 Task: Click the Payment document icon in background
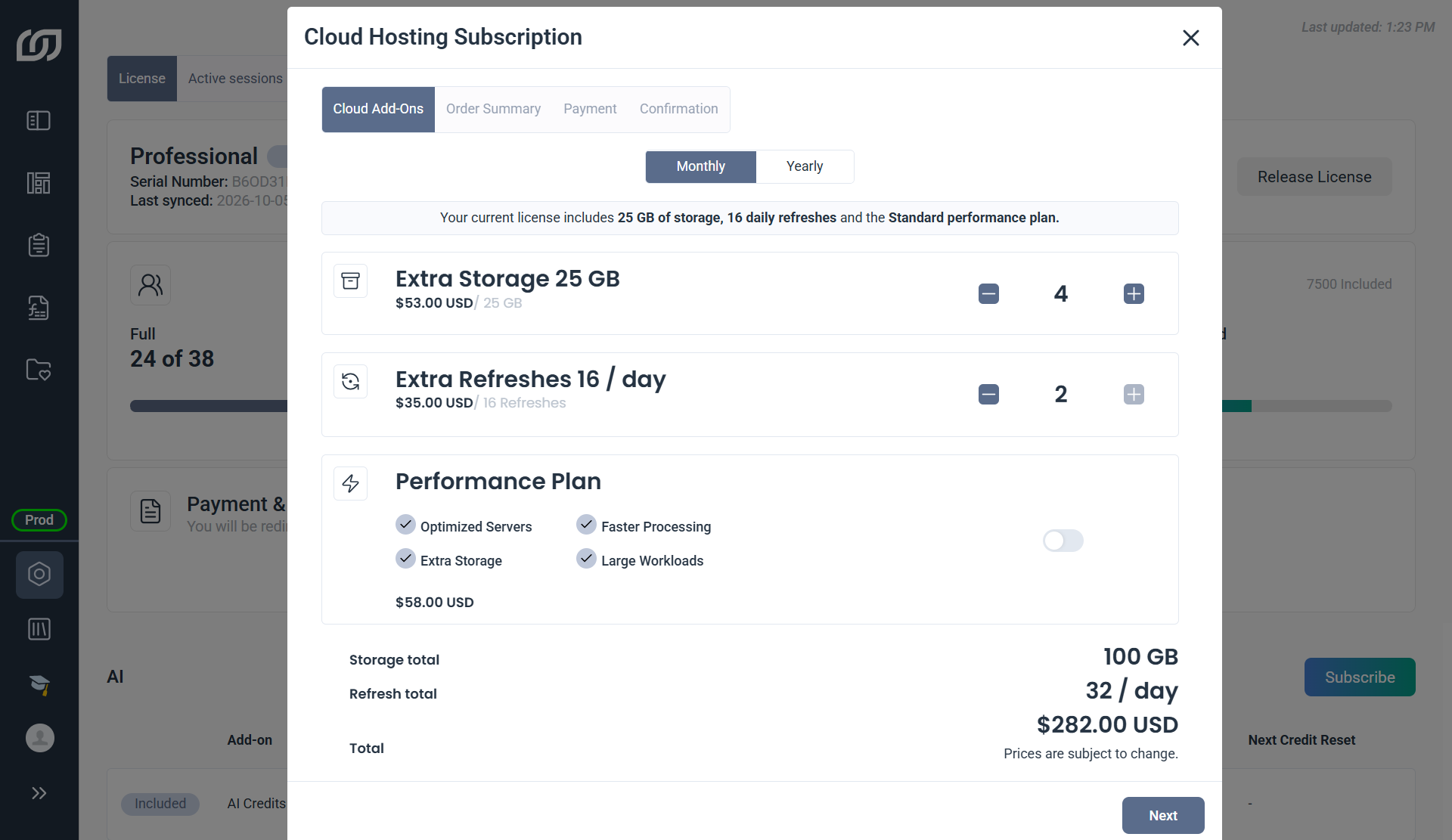coord(150,512)
